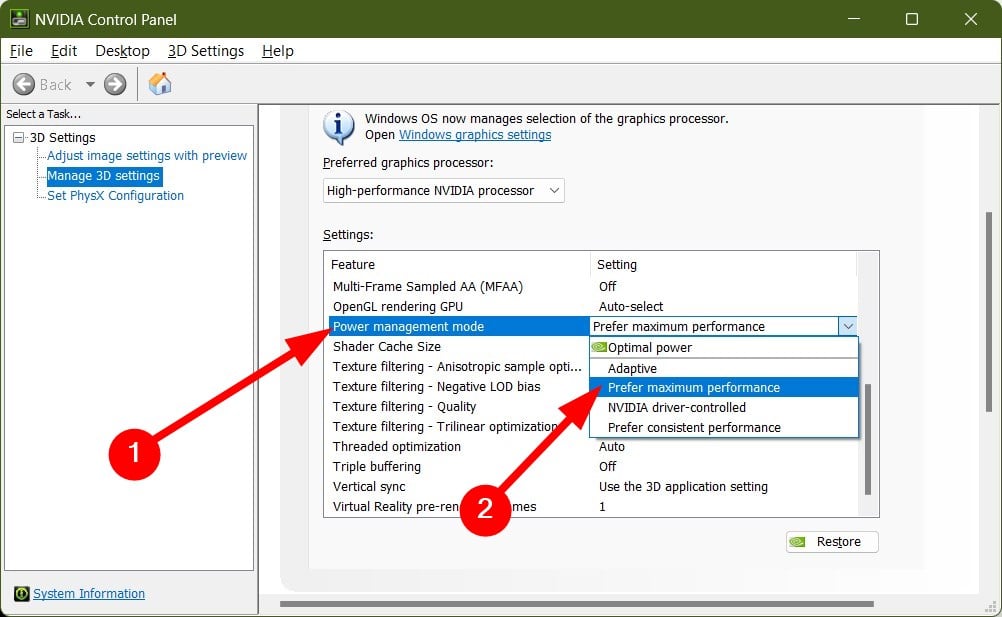
Task: Open the Back history dropdown arrow
Action: [90, 84]
